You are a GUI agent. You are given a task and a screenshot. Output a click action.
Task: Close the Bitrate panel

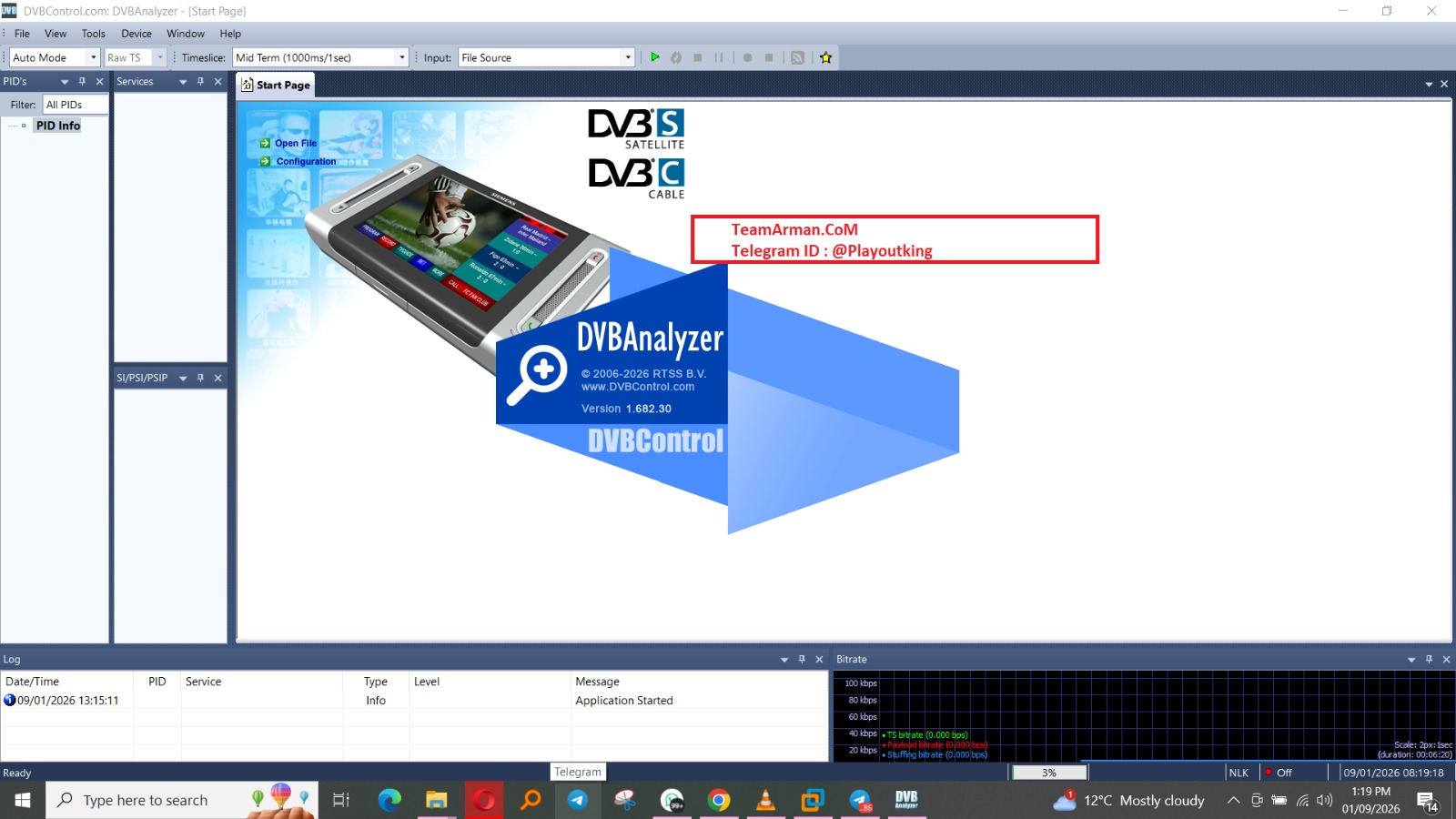pyautogui.click(x=1446, y=660)
